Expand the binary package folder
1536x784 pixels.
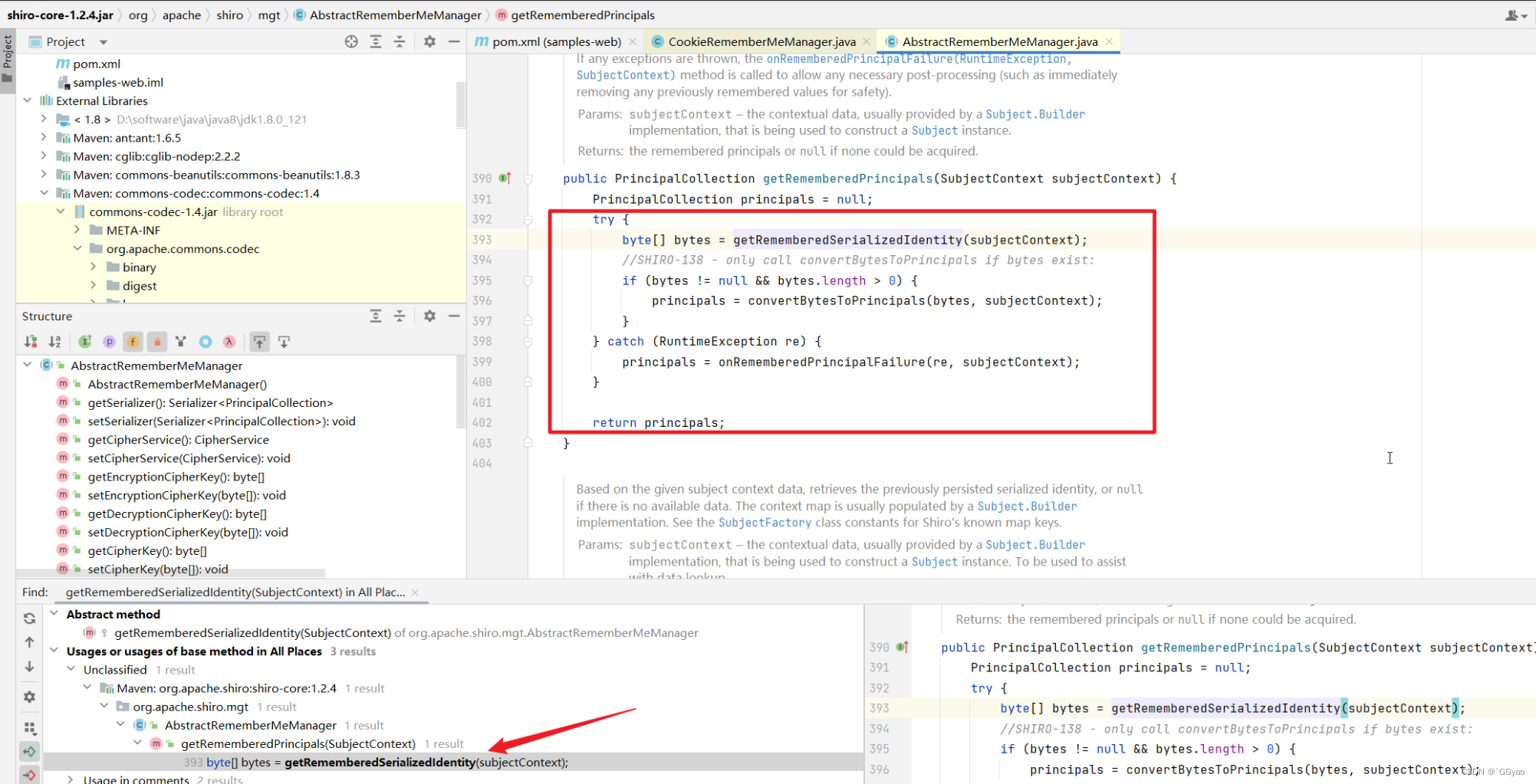94,267
